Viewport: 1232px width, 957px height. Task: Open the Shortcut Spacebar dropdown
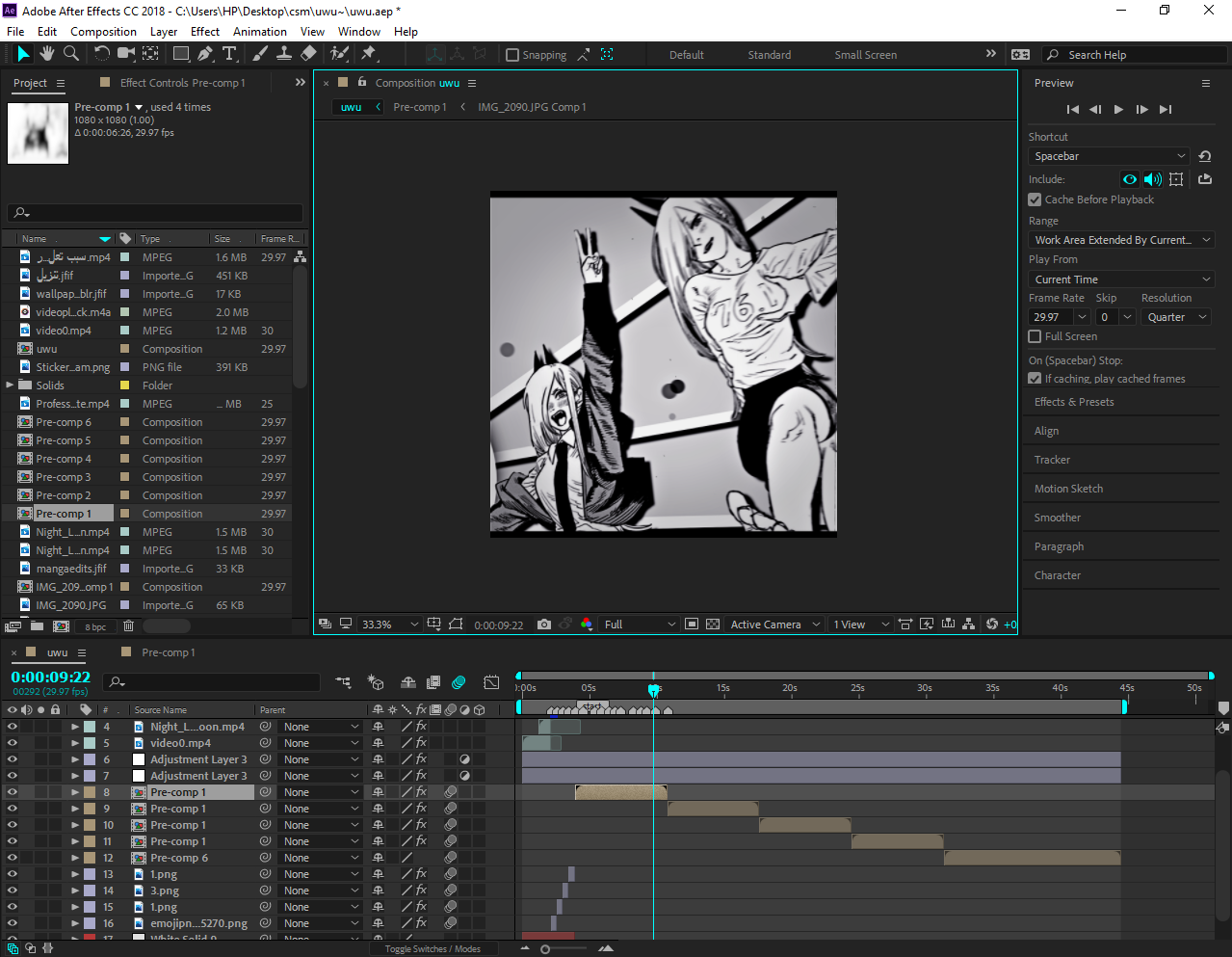coord(1110,156)
